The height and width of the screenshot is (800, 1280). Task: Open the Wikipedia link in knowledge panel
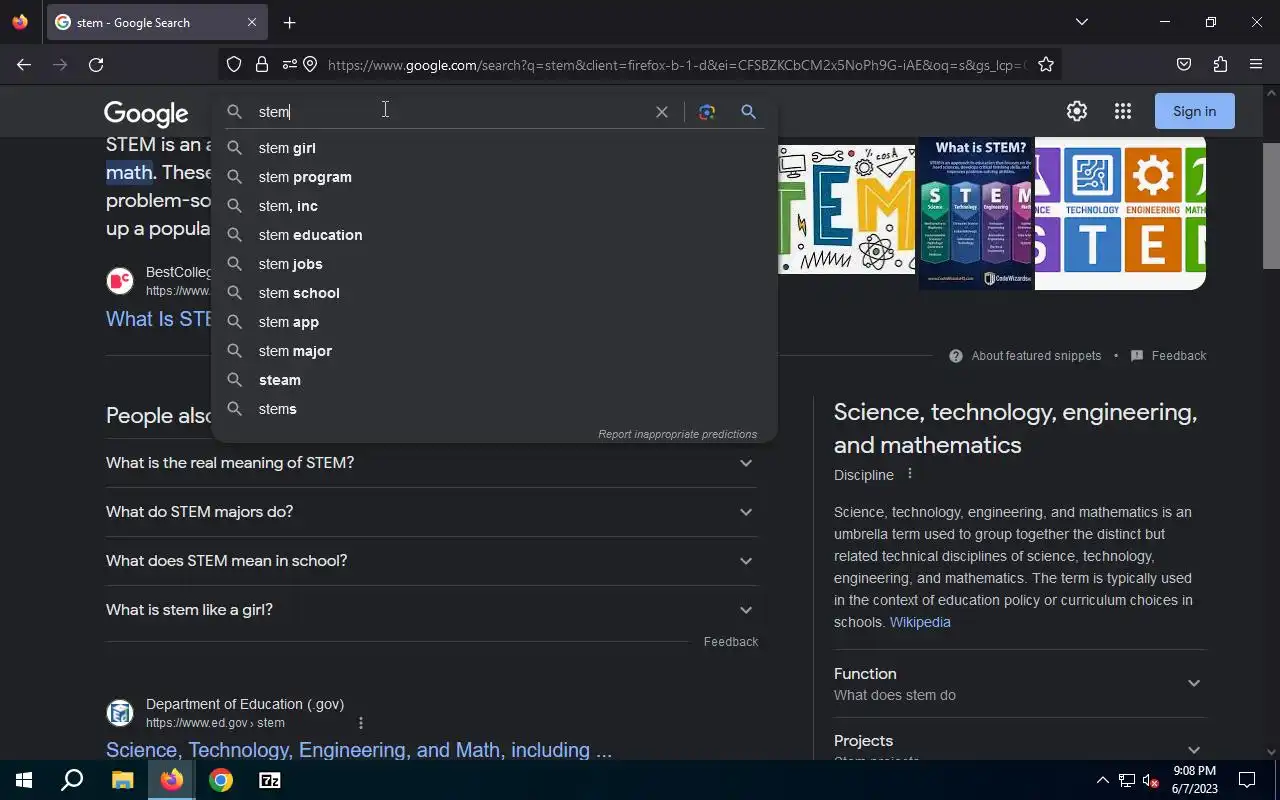pos(920,622)
